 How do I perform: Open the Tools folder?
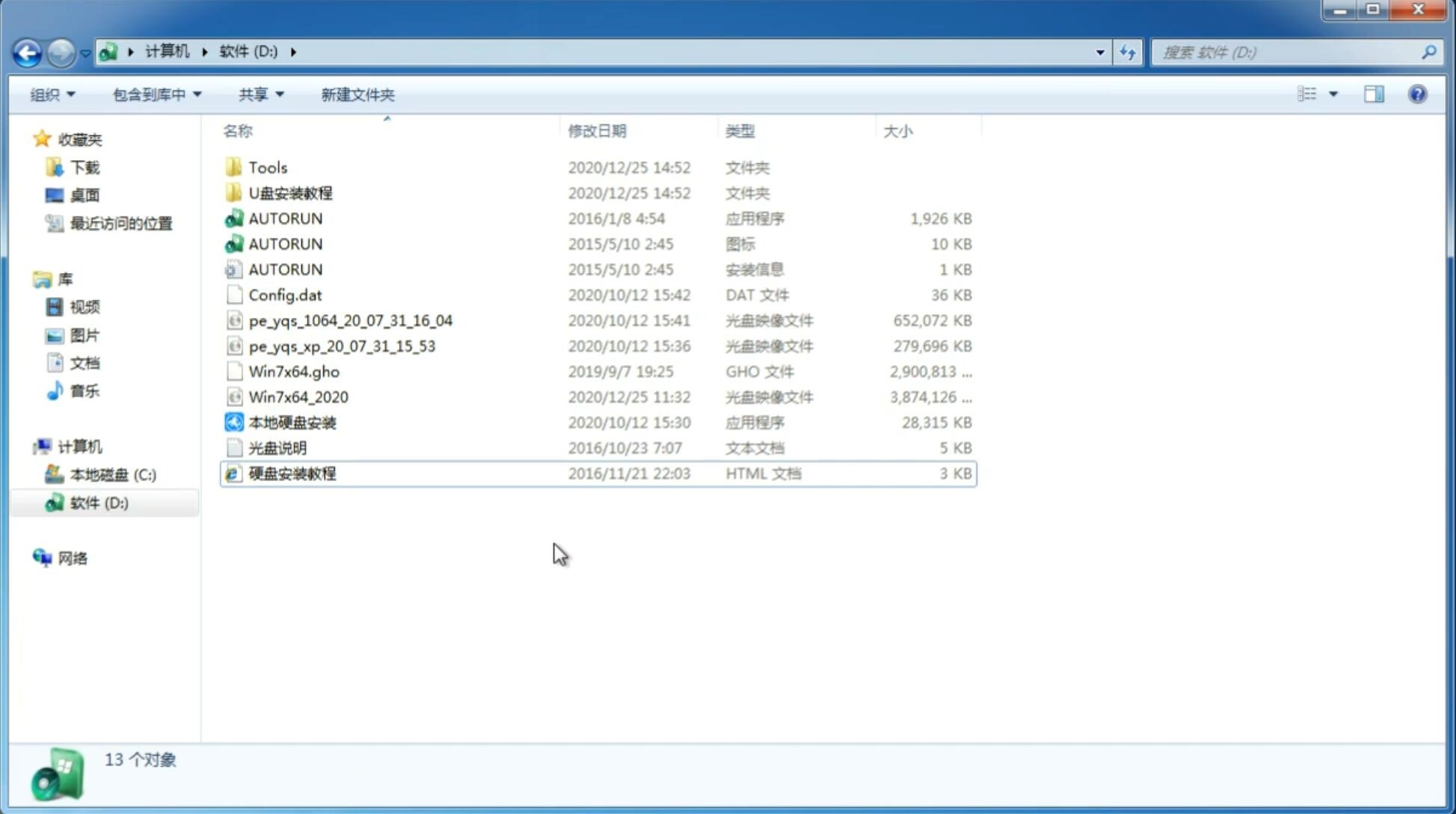(x=267, y=167)
